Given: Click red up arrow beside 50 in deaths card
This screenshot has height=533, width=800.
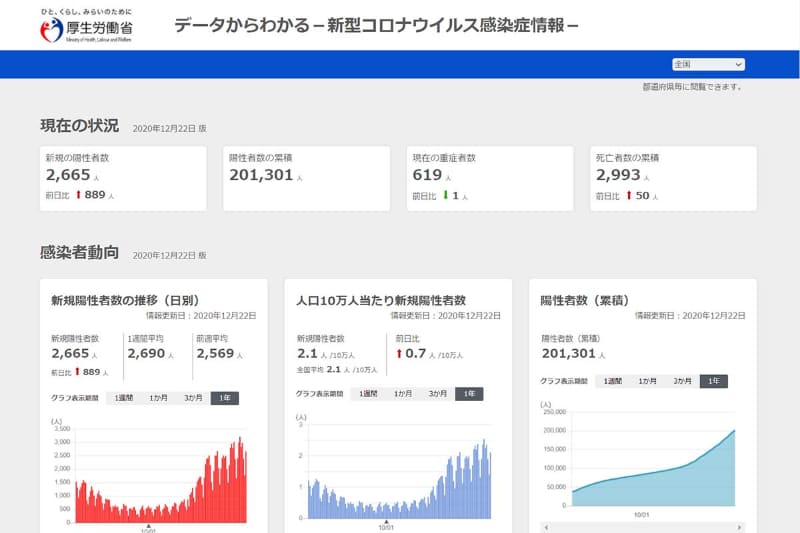Looking at the screenshot, I should tap(629, 195).
